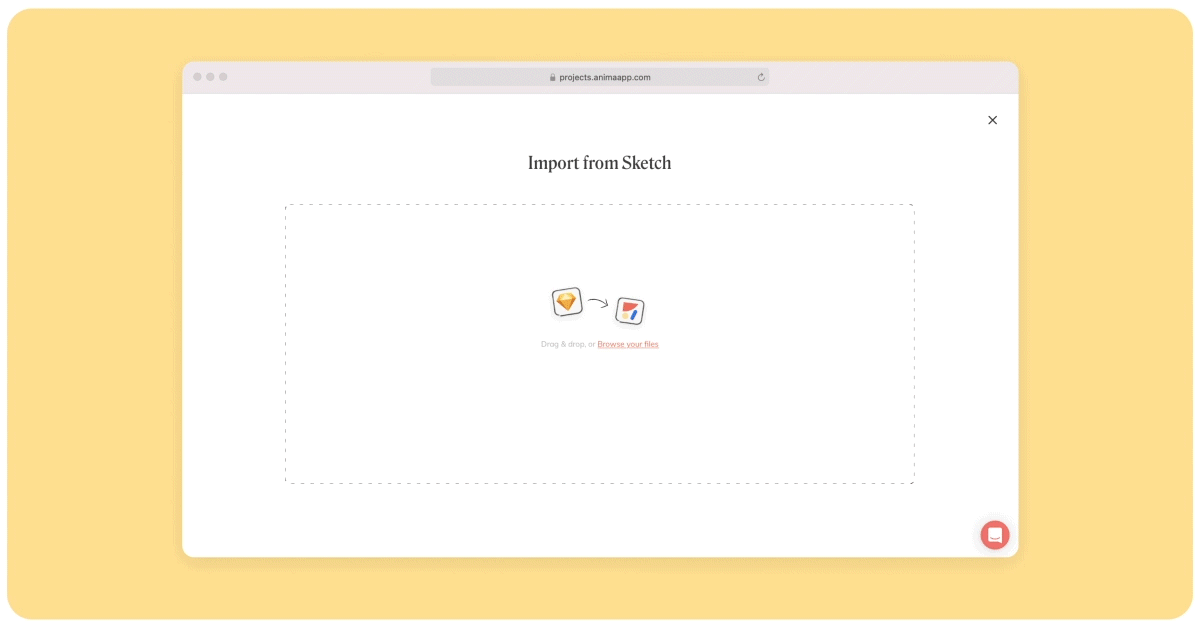
Task: Close the Import from Sketch dialog
Action: coord(992,120)
